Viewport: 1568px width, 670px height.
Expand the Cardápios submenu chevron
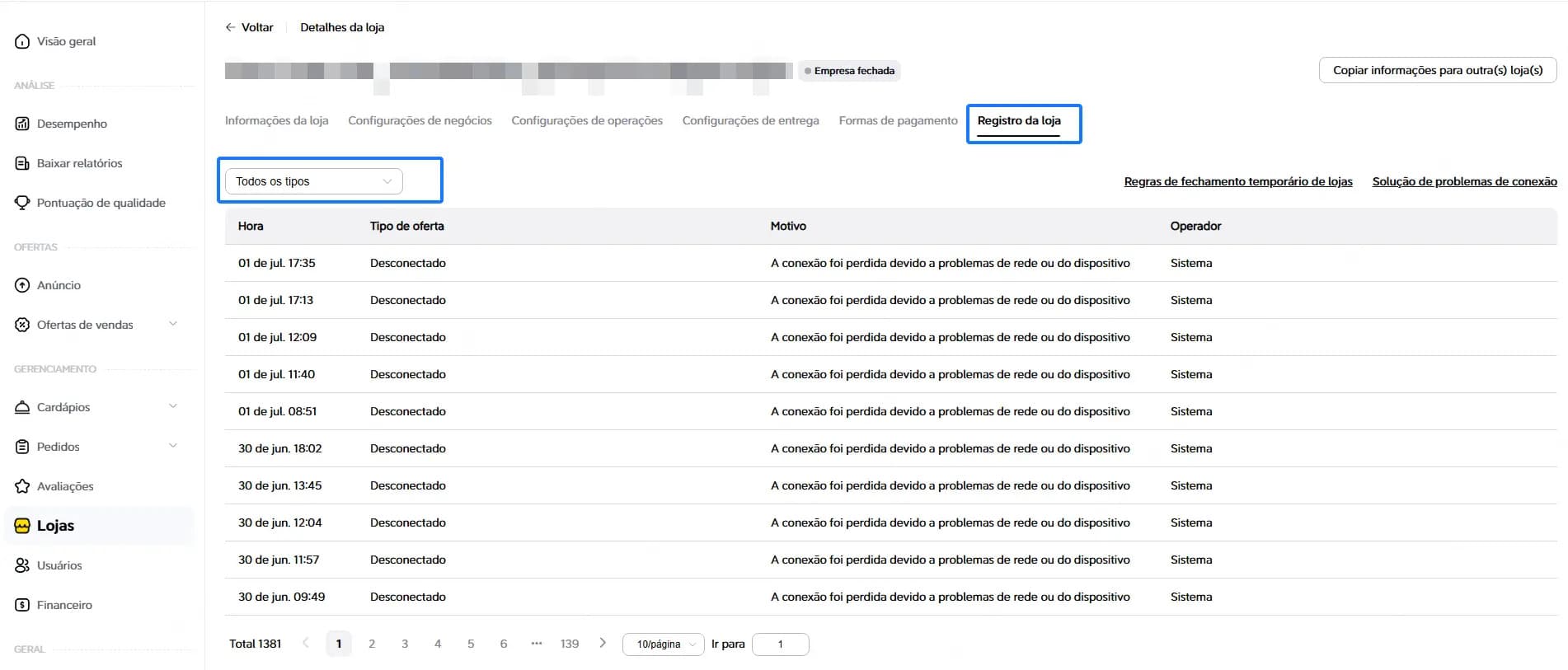173,406
